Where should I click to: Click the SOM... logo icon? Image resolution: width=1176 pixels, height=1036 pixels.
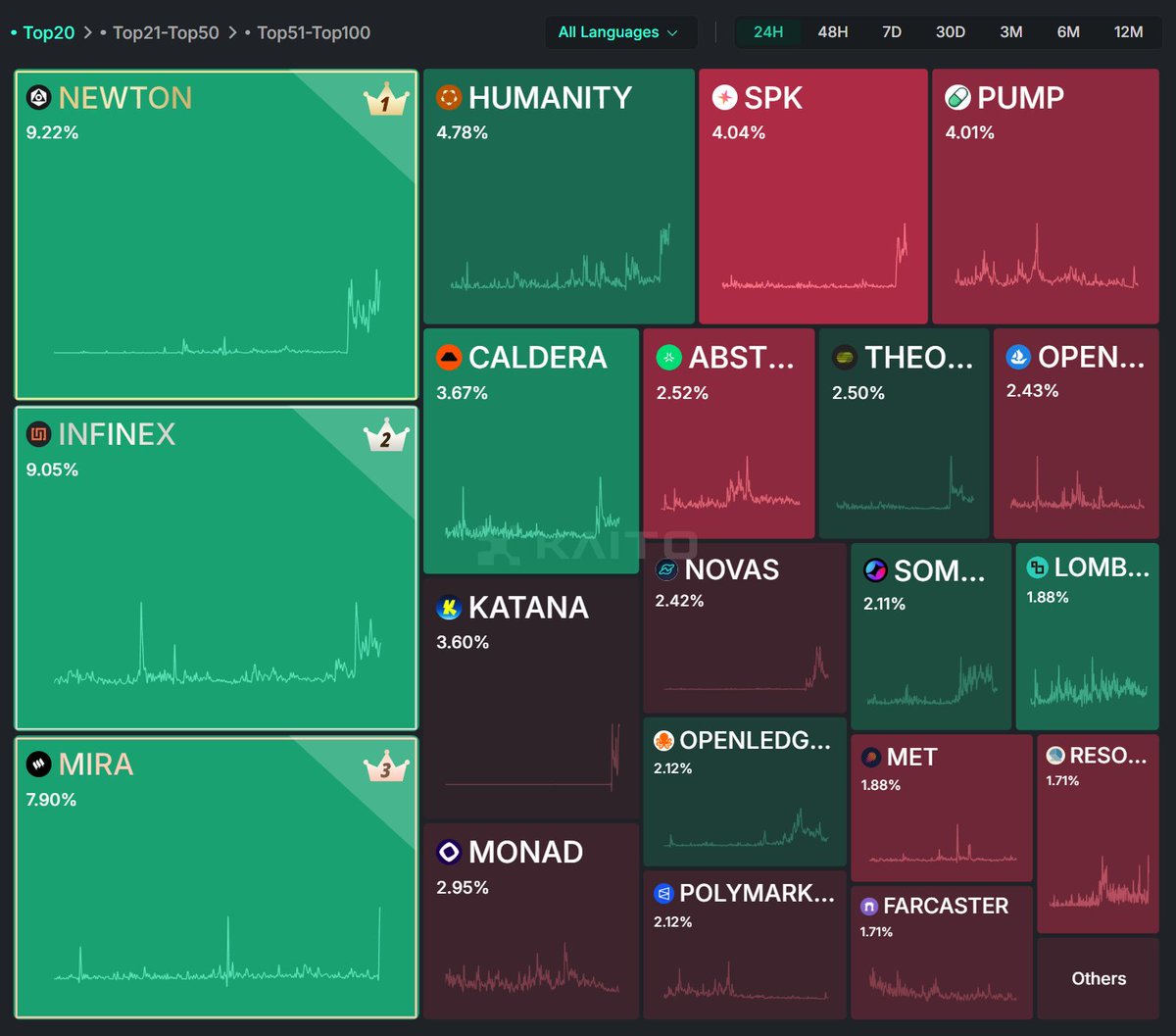pyautogui.click(x=875, y=570)
